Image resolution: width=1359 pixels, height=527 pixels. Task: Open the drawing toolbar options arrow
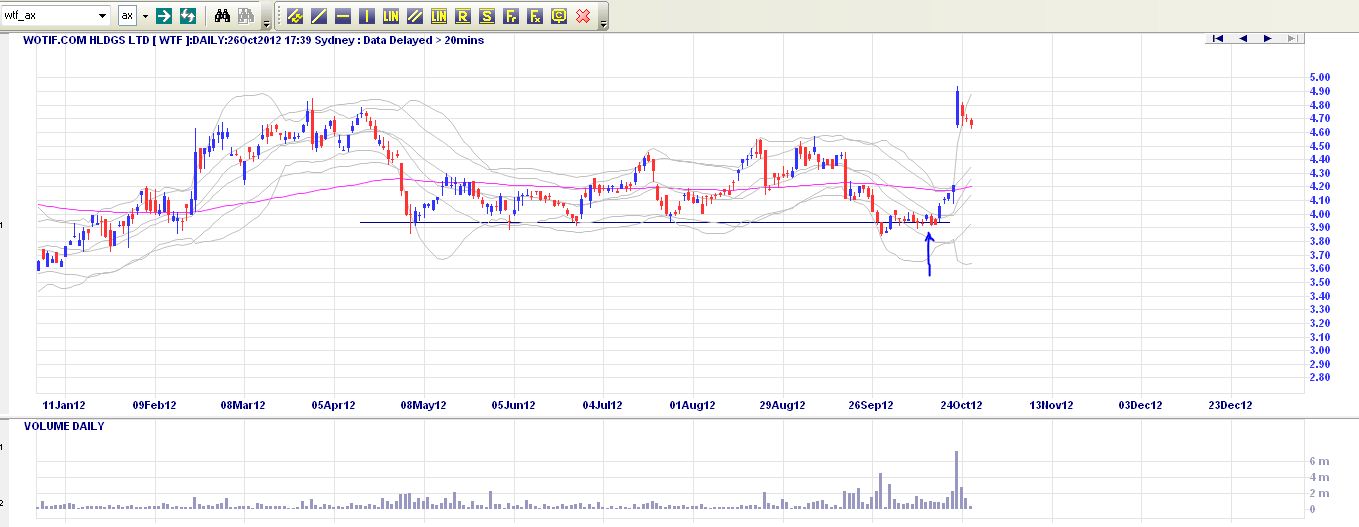pyautogui.click(x=603, y=23)
